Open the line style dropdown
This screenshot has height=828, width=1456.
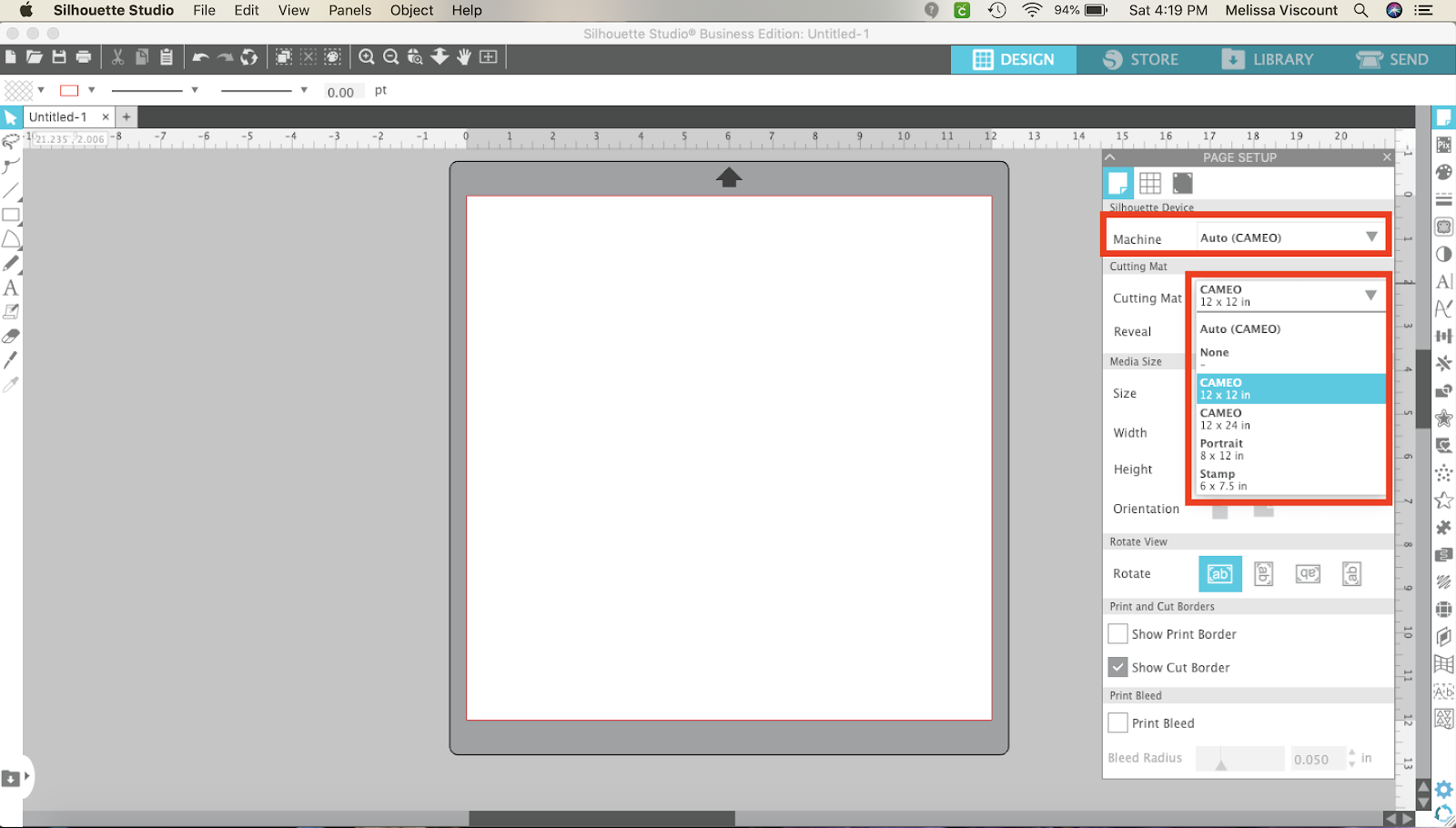(x=194, y=90)
